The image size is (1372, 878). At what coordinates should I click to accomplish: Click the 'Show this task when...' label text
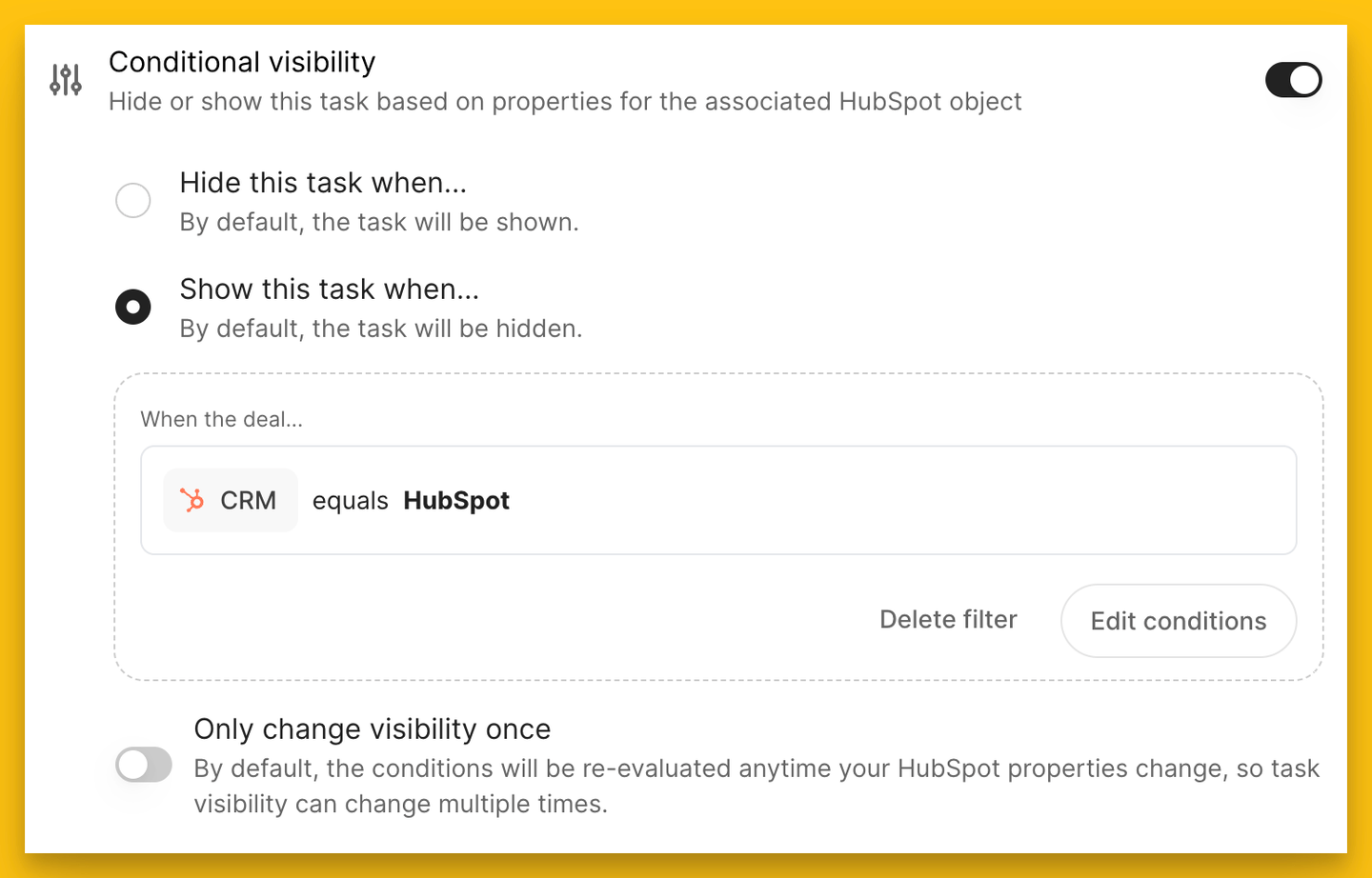330,289
